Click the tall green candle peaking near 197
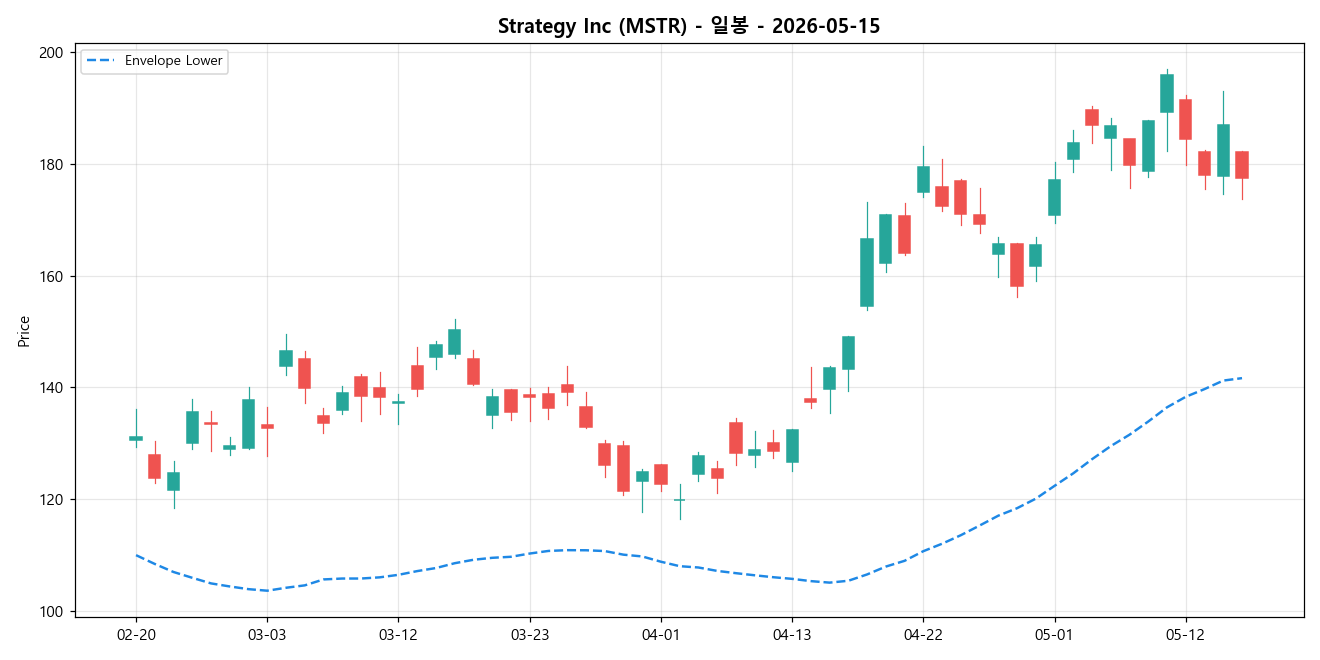The height and width of the screenshot is (660, 1320). tap(1167, 93)
